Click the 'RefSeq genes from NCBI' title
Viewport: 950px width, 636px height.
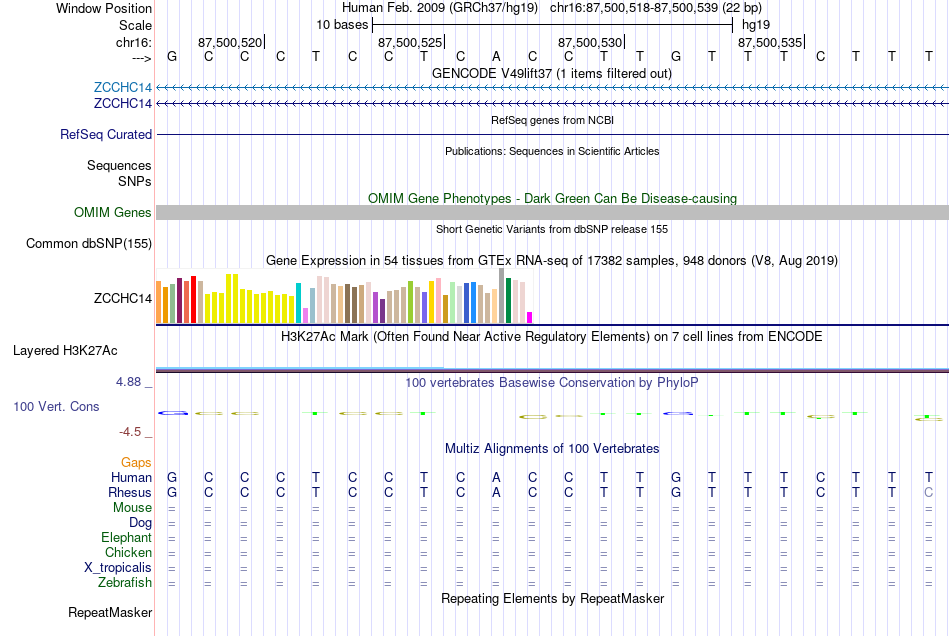[553, 120]
